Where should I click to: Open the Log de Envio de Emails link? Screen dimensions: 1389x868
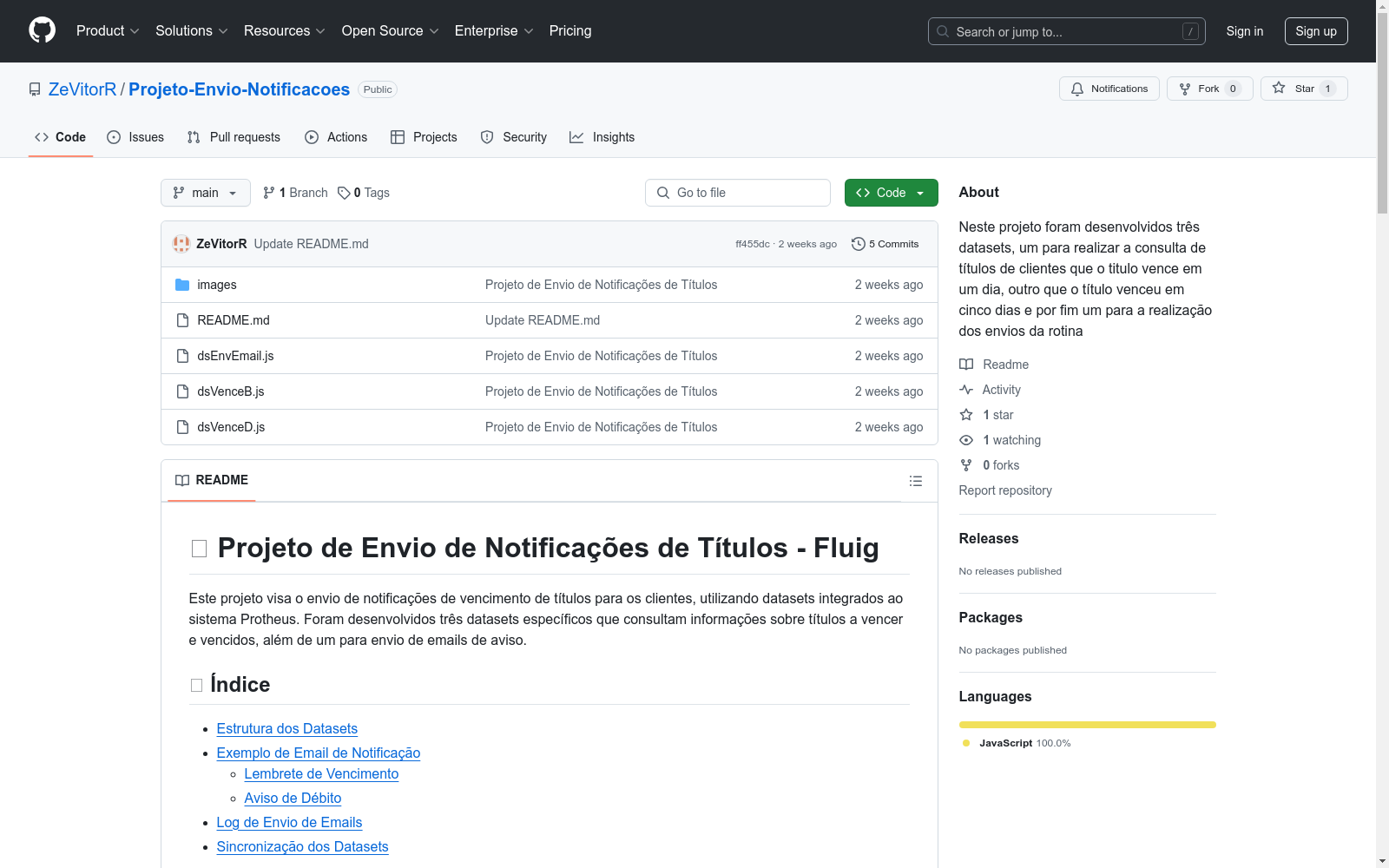289,823
